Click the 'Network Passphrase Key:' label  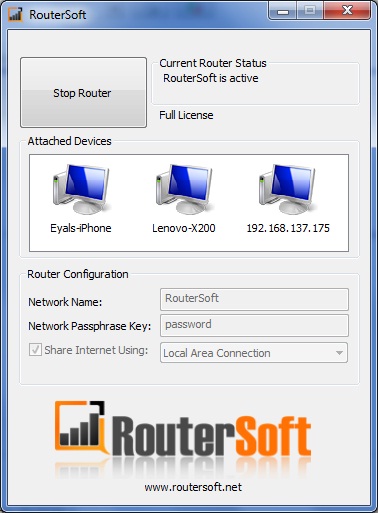click(90, 326)
